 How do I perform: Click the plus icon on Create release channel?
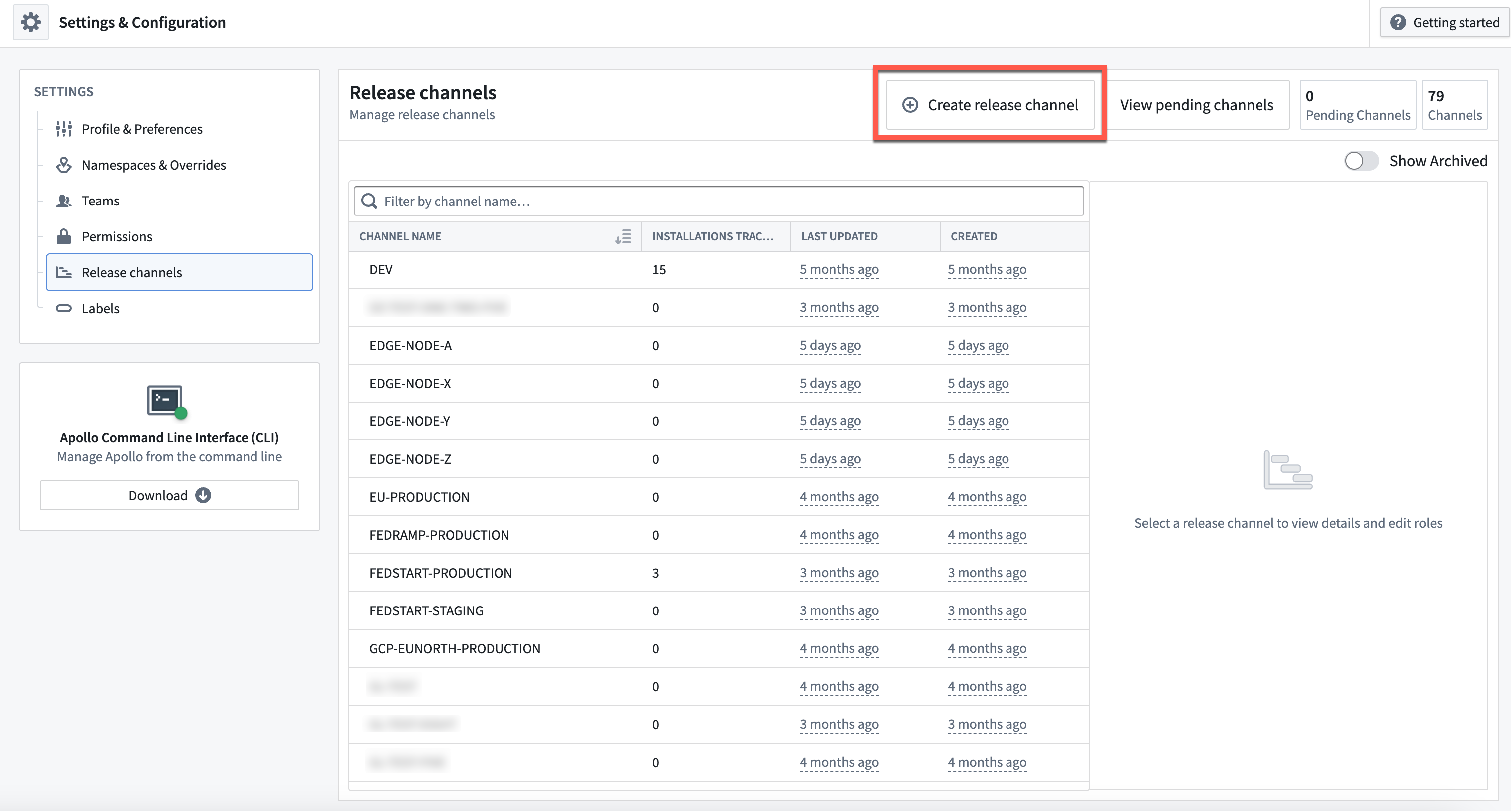(910, 105)
